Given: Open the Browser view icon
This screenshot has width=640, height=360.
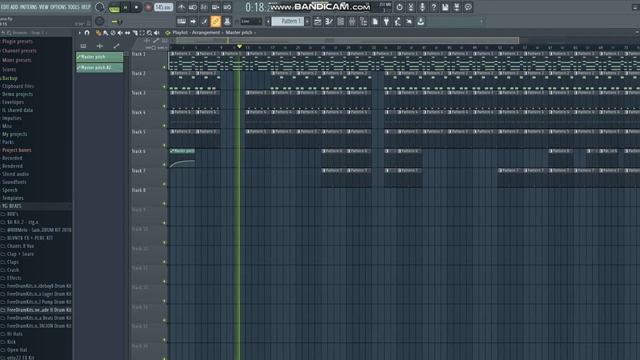Looking at the screenshot, I should (363, 21).
